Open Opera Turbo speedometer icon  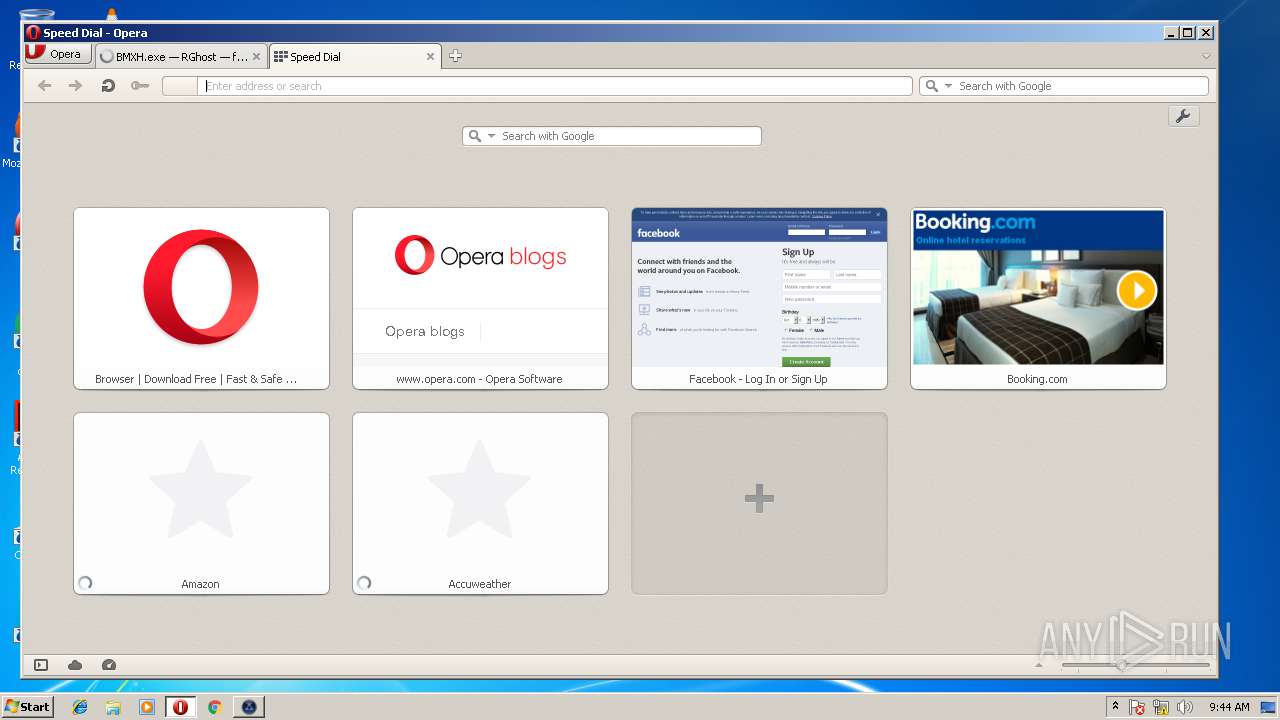click(x=109, y=665)
